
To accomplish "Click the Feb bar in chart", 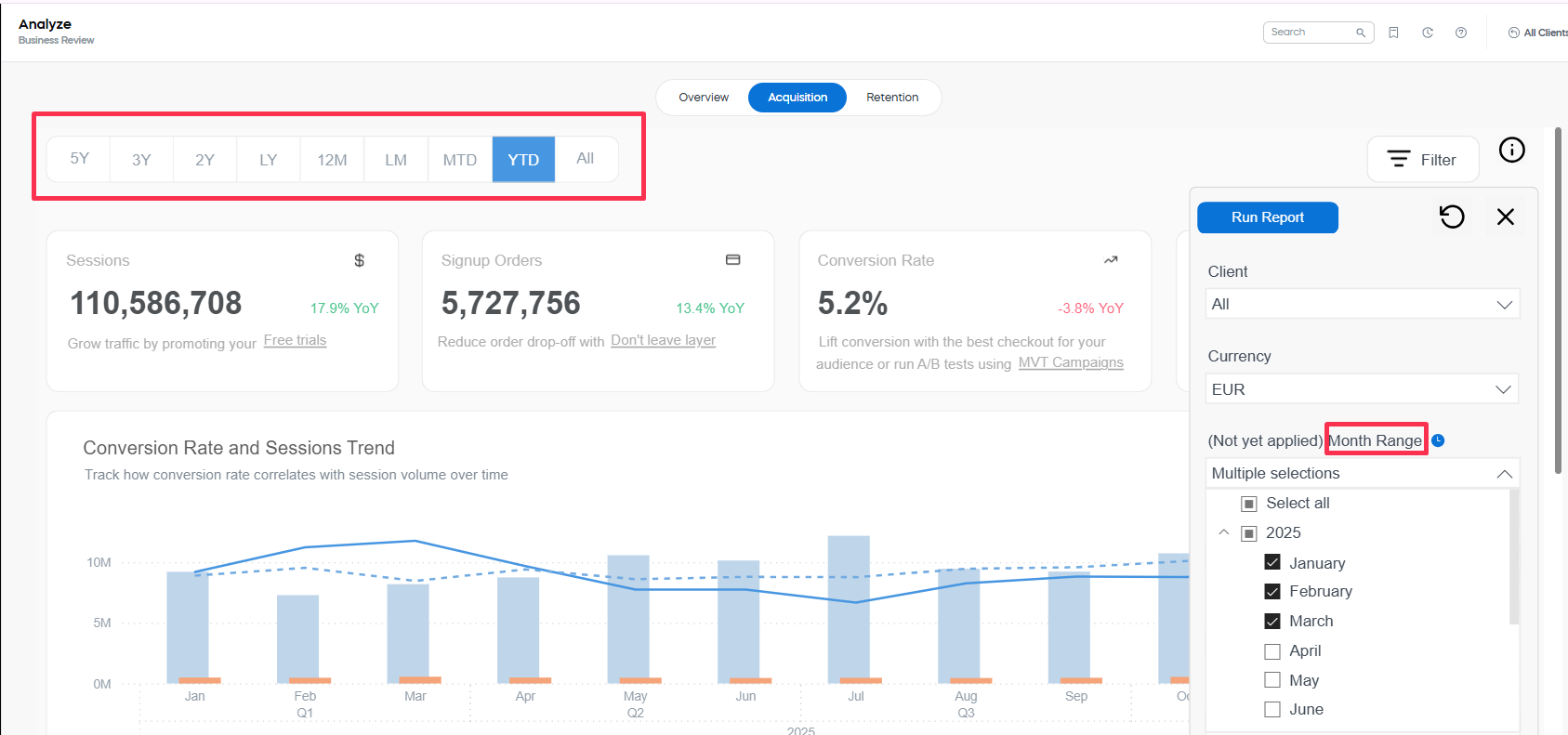I will tap(297, 638).
